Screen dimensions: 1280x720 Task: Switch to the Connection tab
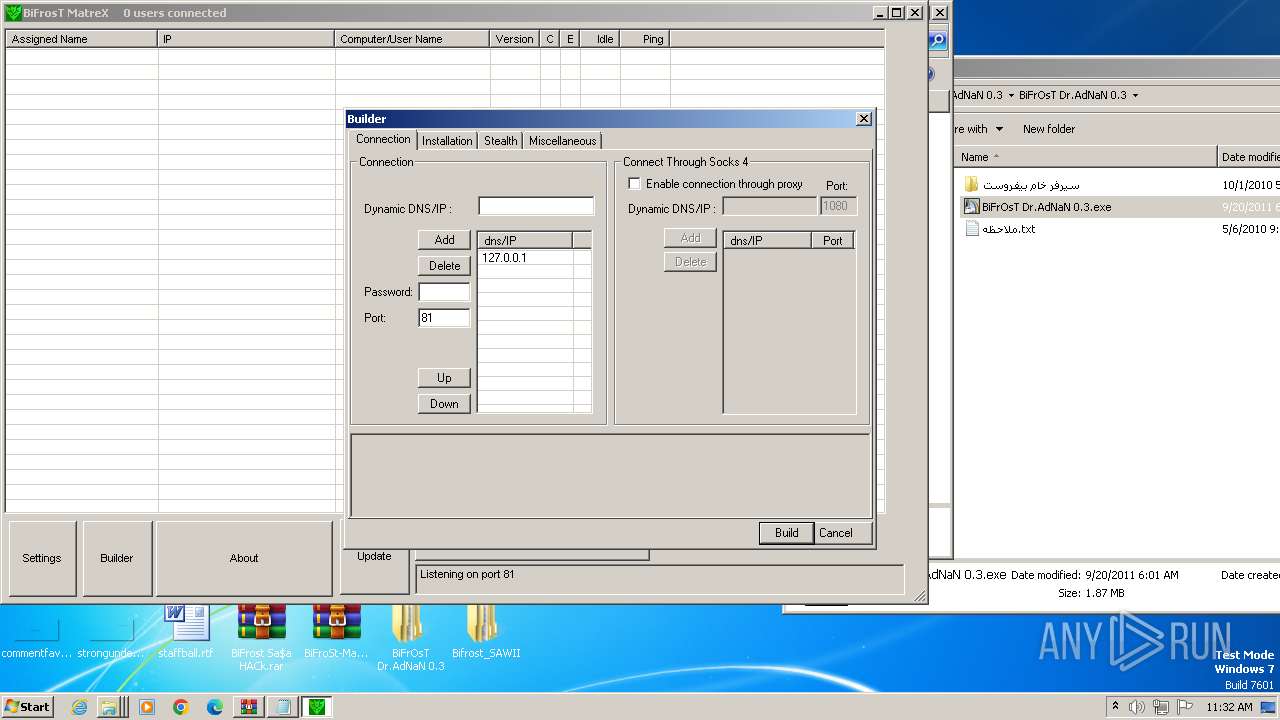pos(383,140)
